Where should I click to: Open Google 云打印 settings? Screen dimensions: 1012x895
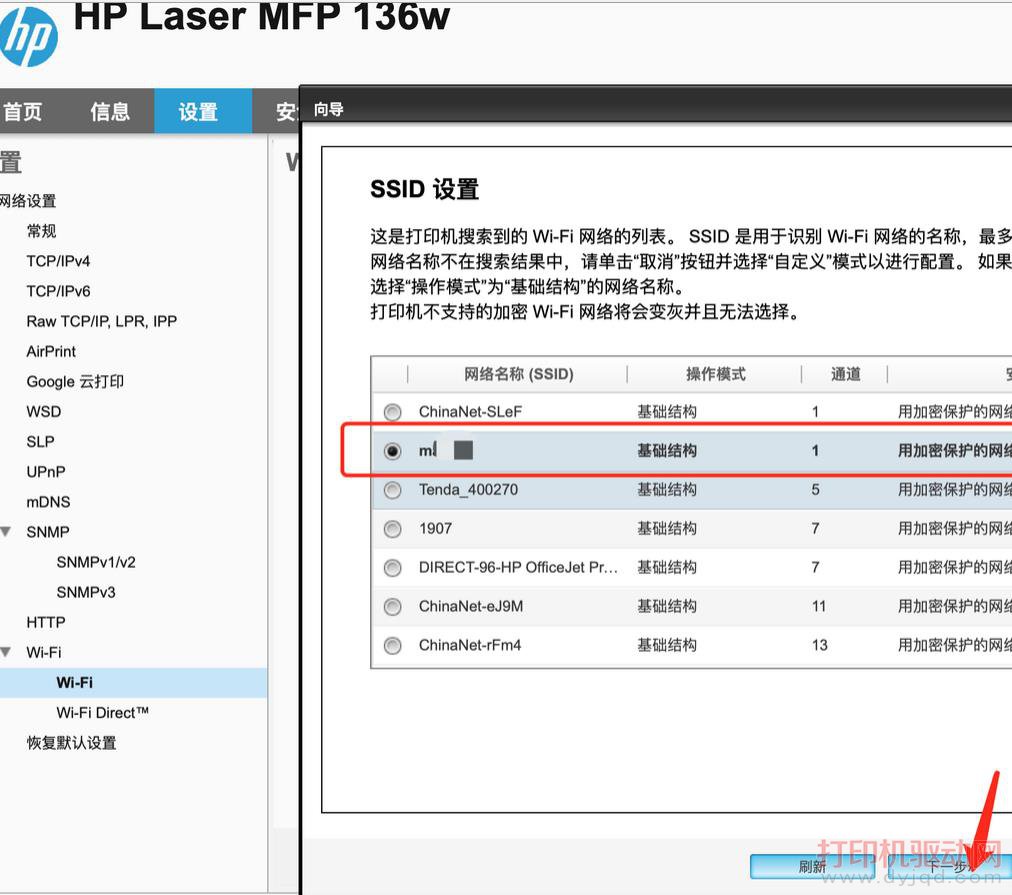pyautogui.click(x=75, y=381)
